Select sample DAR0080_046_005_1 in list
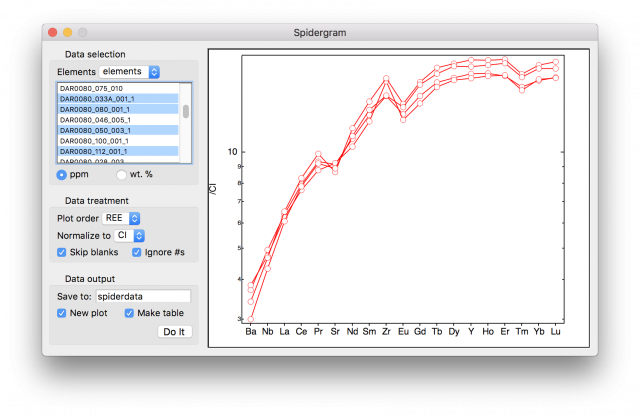Screen dimensions: 640x416 (118, 120)
